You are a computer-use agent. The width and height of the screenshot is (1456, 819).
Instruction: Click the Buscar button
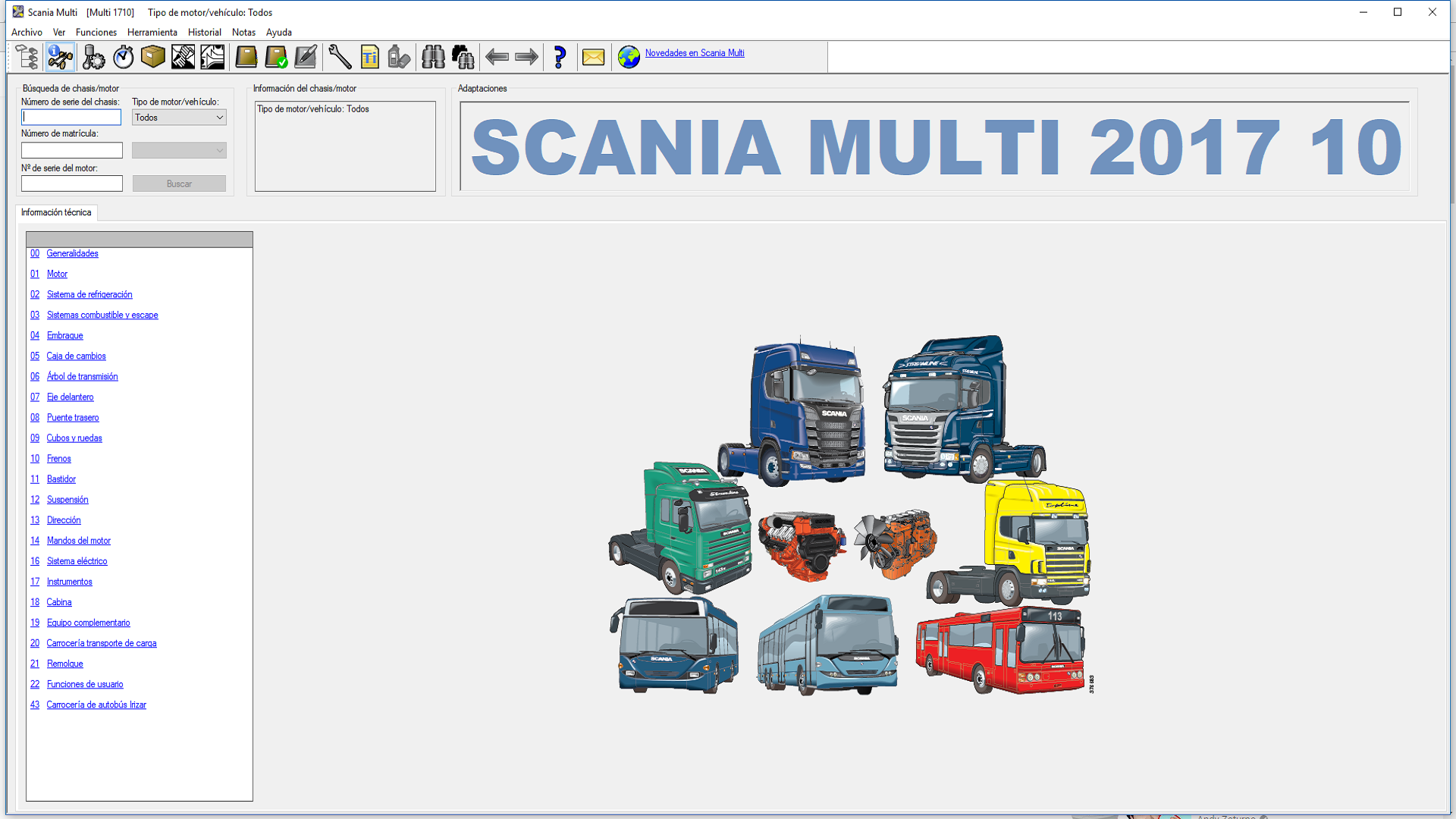(179, 183)
